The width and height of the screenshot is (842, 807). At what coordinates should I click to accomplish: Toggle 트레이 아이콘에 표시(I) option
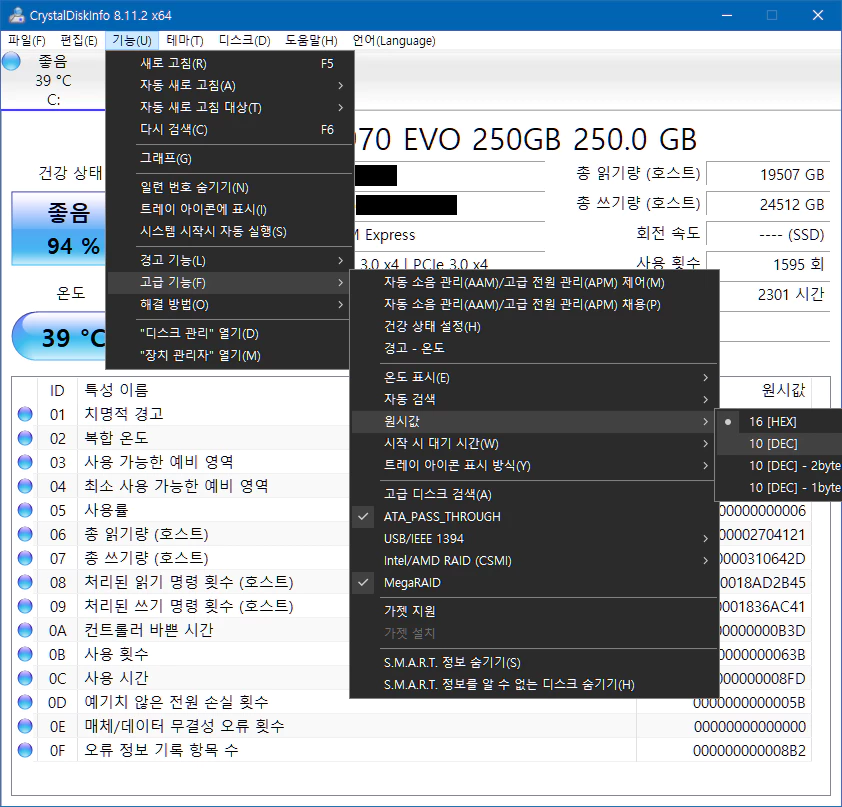click(229, 209)
